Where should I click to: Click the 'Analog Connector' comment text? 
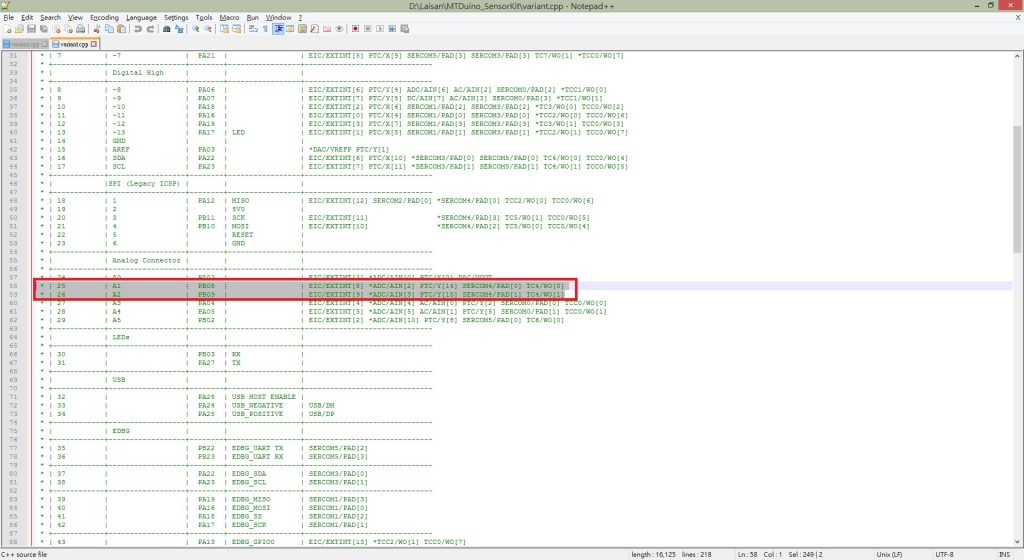[146, 260]
